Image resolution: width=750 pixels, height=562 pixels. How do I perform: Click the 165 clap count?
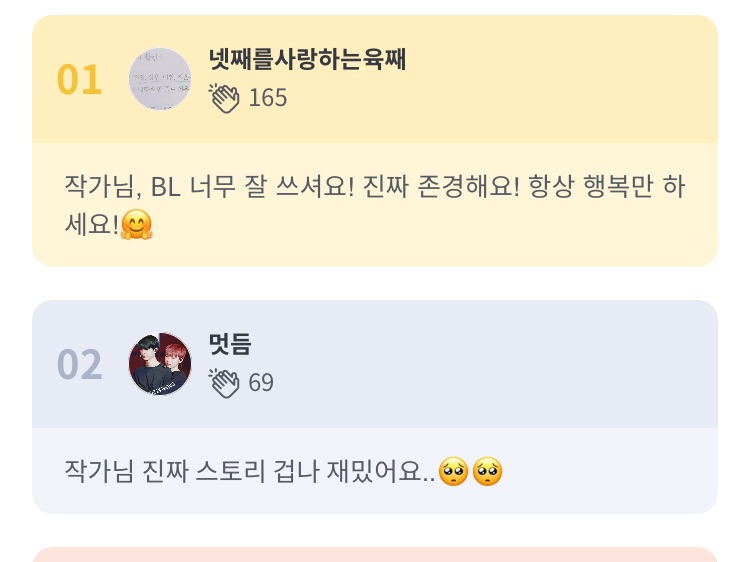(x=267, y=98)
